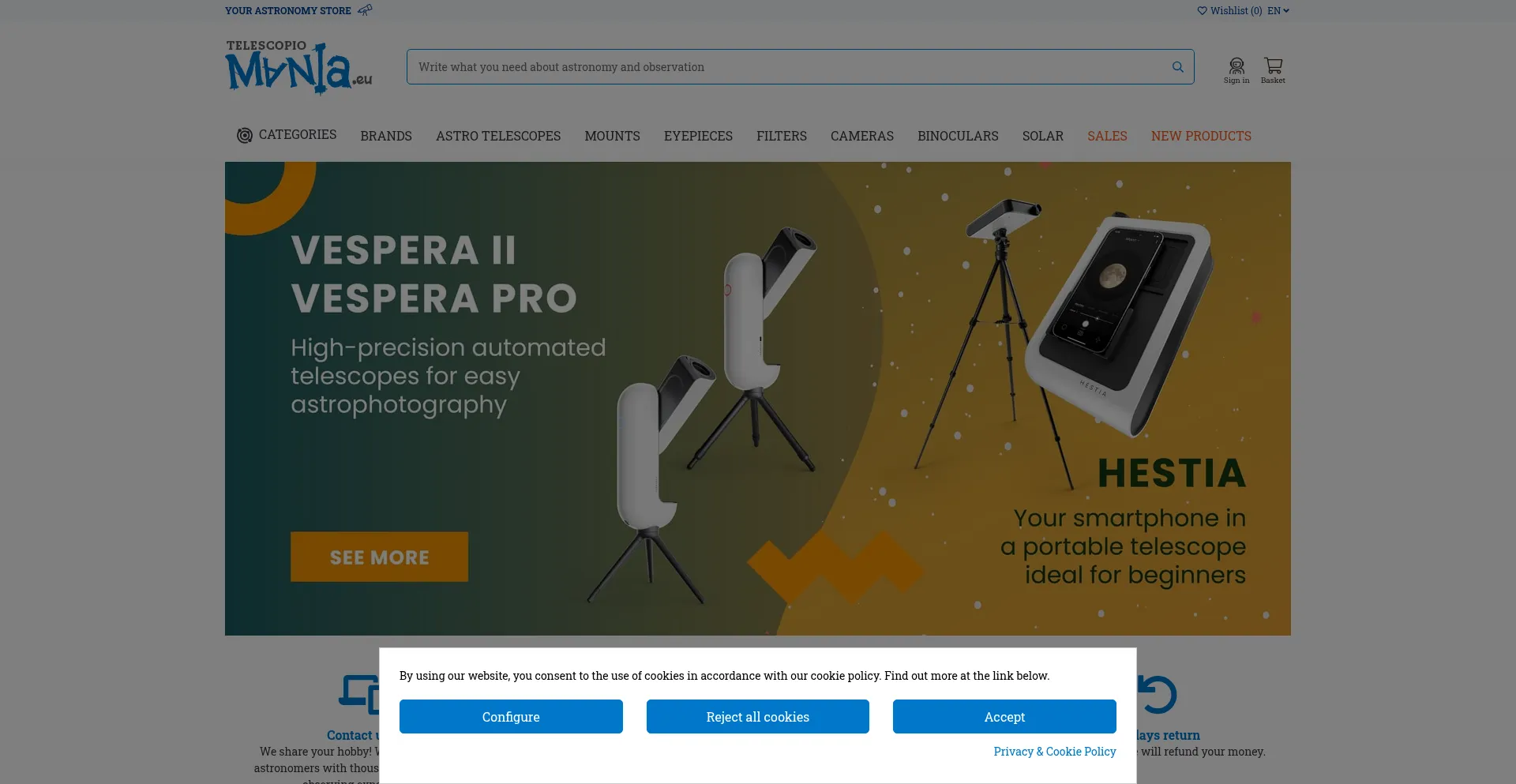Click the search magnifier icon
1516x784 pixels.
(1177, 67)
